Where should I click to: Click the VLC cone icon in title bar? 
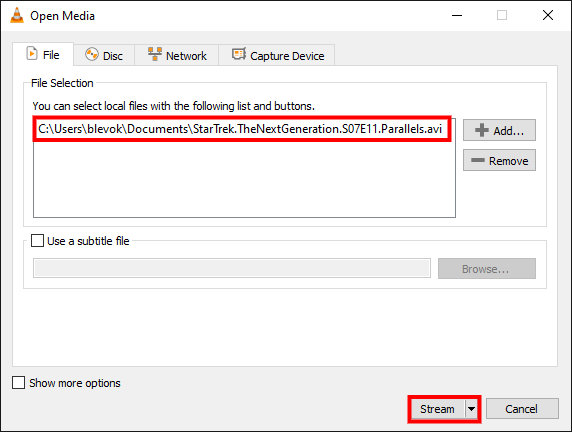pyautogui.click(x=17, y=15)
